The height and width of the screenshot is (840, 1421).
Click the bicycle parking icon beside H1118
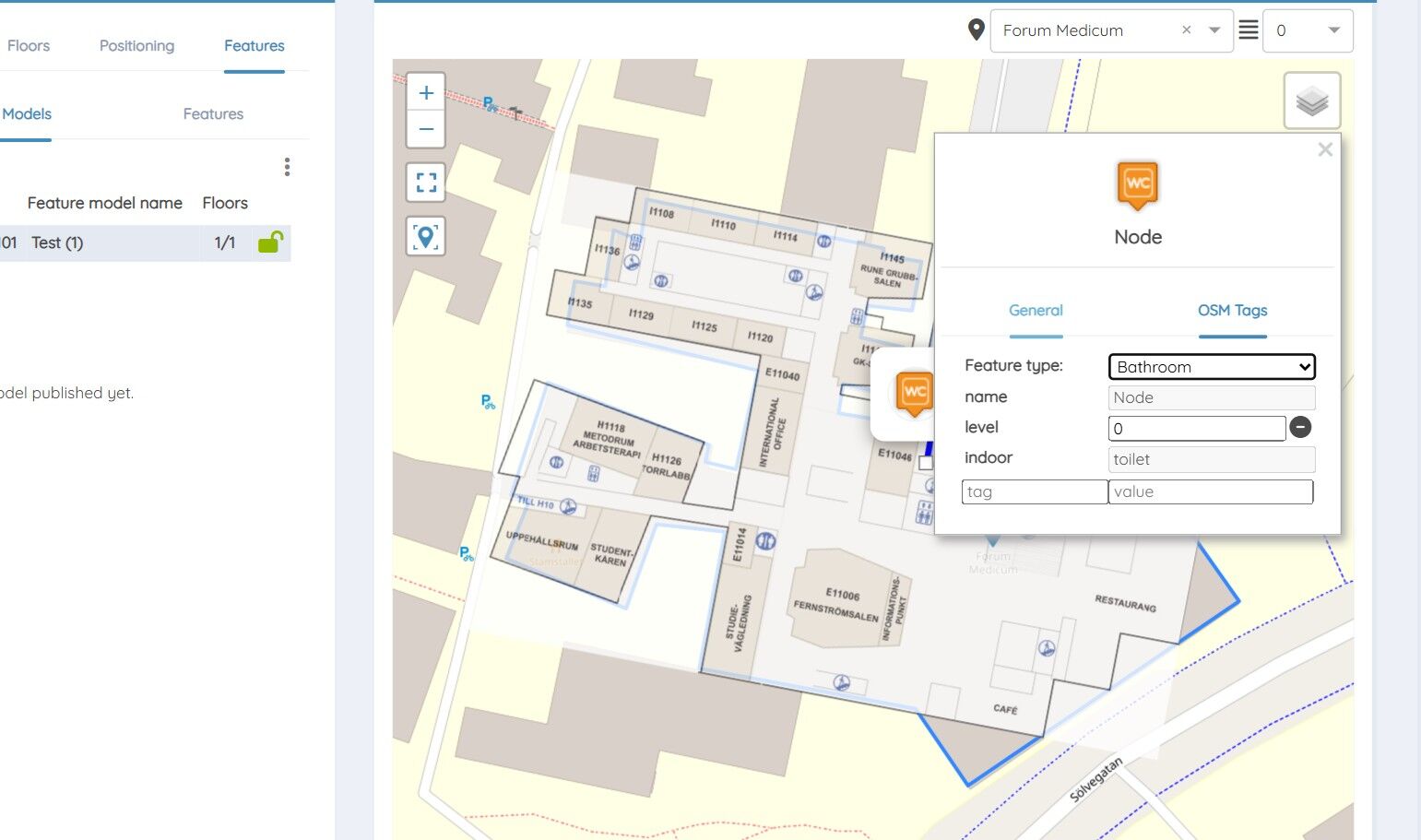487,402
